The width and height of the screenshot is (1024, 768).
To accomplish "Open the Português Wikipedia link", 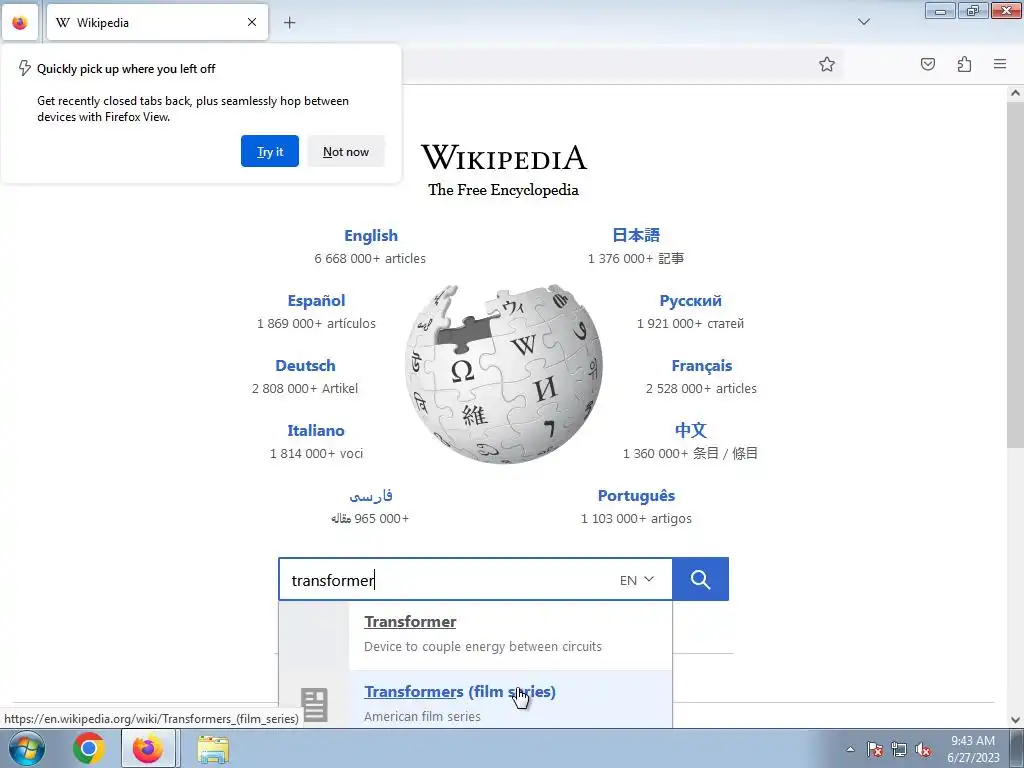I will coord(636,496).
